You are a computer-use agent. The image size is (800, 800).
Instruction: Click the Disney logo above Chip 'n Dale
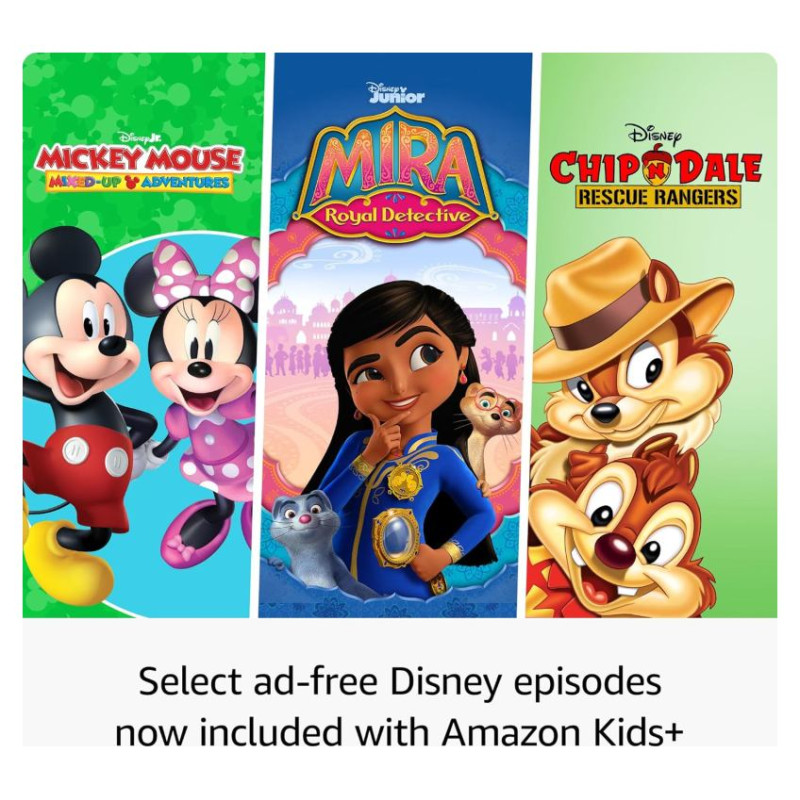656,134
